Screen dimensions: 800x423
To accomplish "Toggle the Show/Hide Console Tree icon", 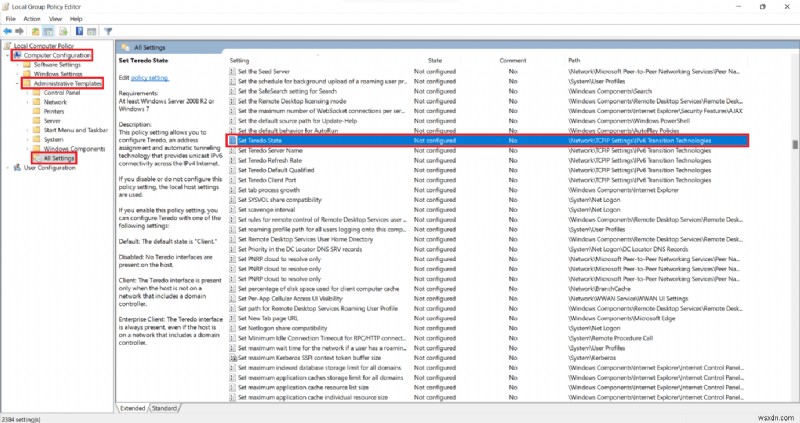I will click(48, 32).
